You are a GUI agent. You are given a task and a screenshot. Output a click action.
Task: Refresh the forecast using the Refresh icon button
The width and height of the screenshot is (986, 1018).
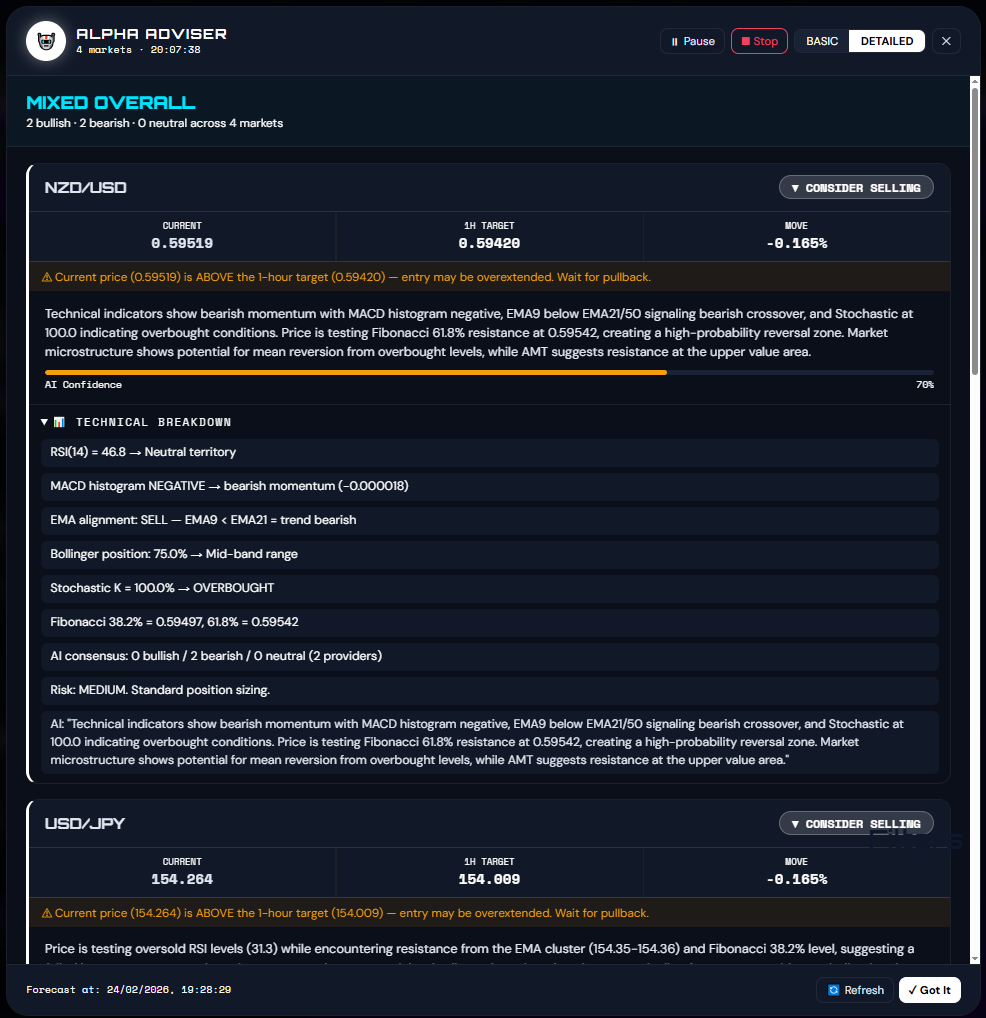855,990
